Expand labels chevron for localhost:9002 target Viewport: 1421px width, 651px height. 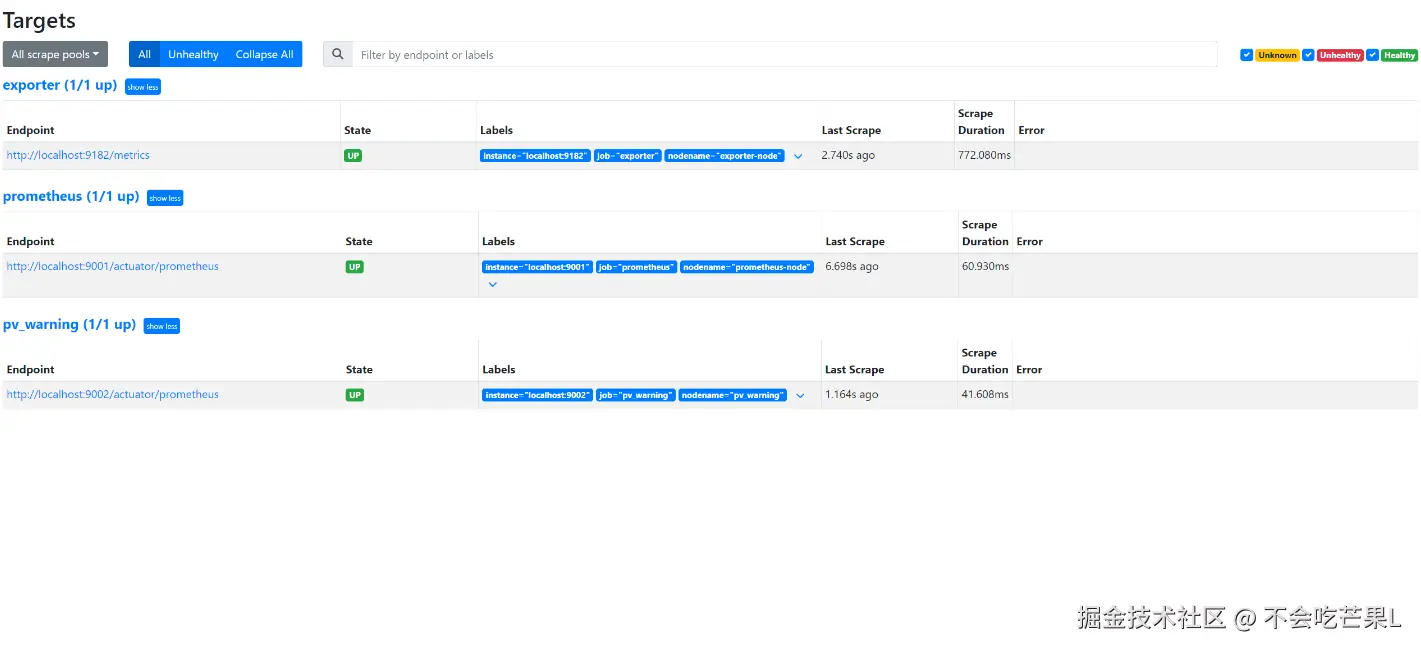pyautogui.click(x=800, y=395)
